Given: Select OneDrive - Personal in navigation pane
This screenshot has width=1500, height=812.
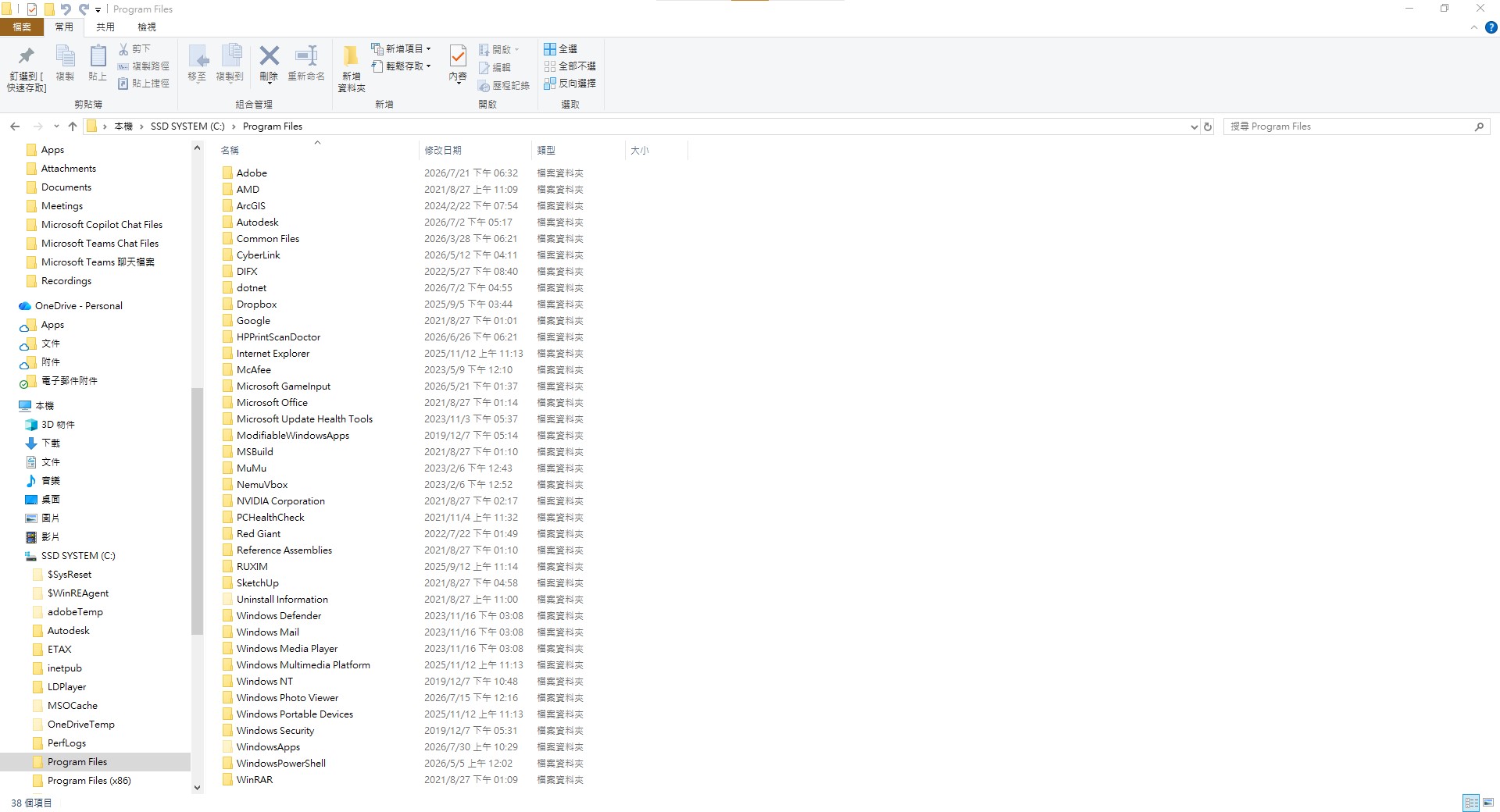Looking at the screenshot, I should click(x=79, y=306).
